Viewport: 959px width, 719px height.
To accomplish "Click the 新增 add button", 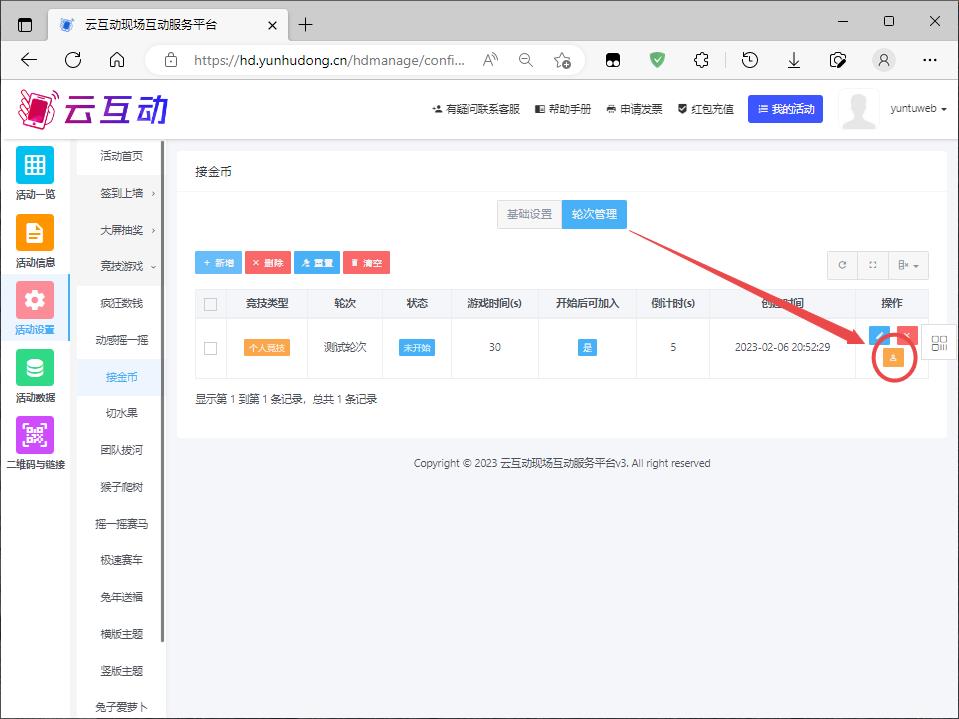I will pos(218,263).
